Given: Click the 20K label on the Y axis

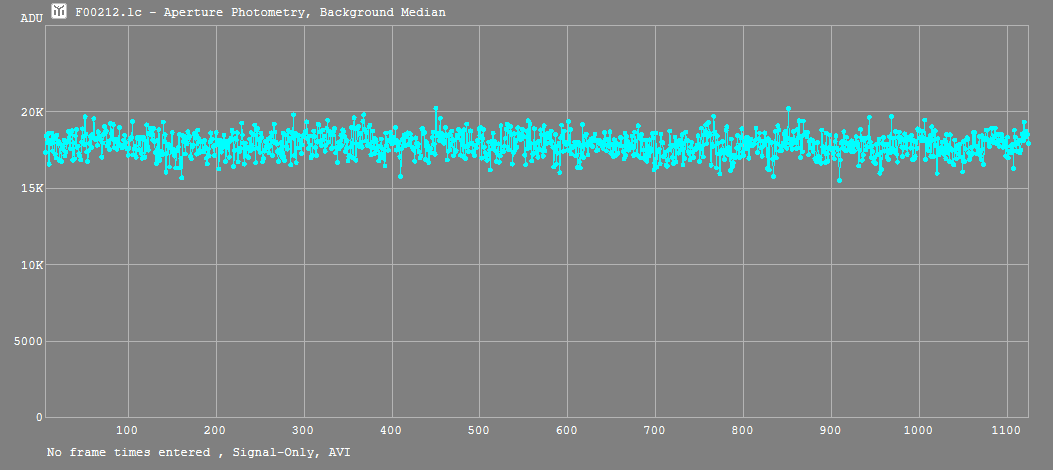Looking at the screenshot, I should coord(32,112).
